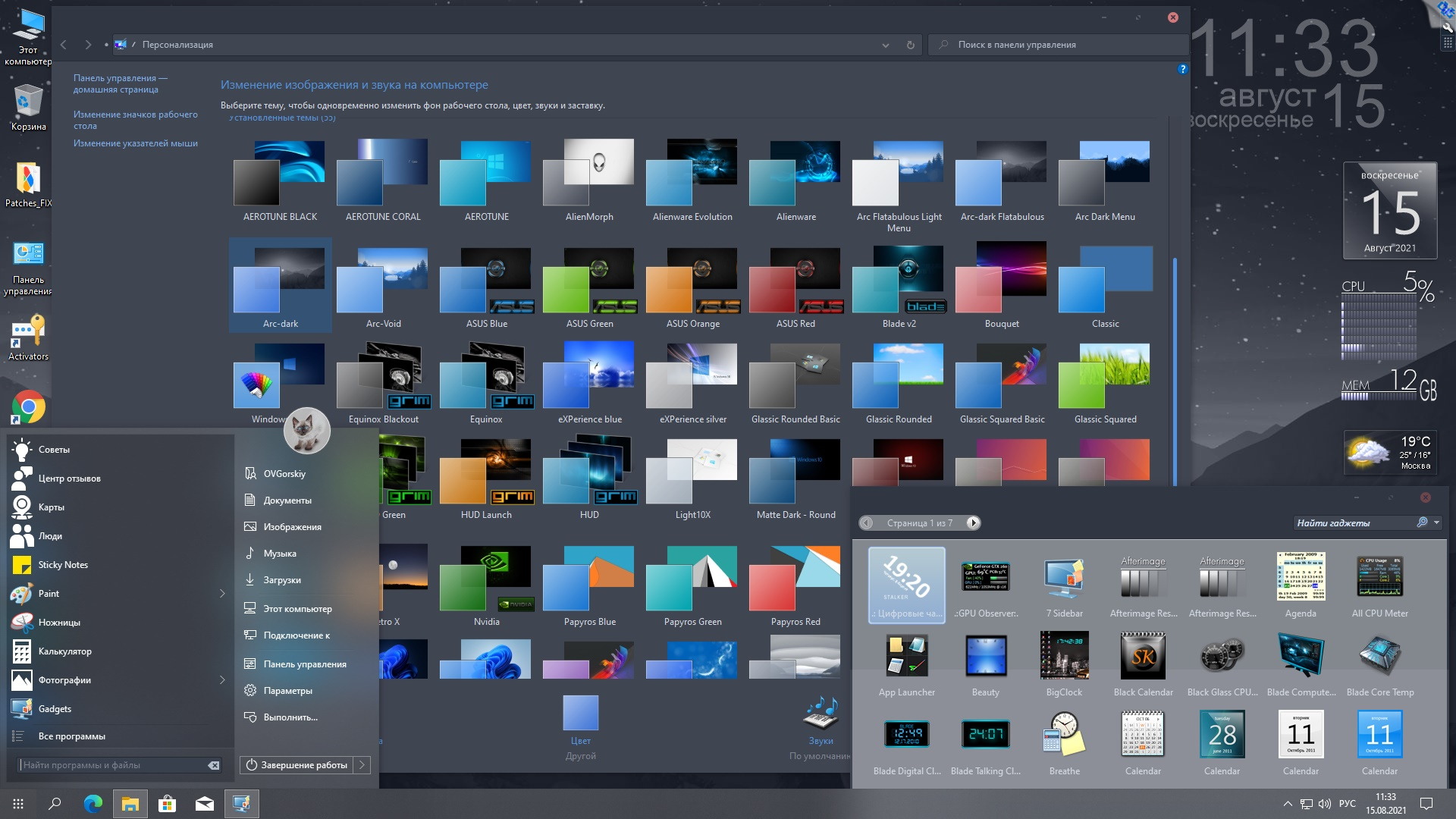Open Панель управления from the start menu

(x=304, y=664)
